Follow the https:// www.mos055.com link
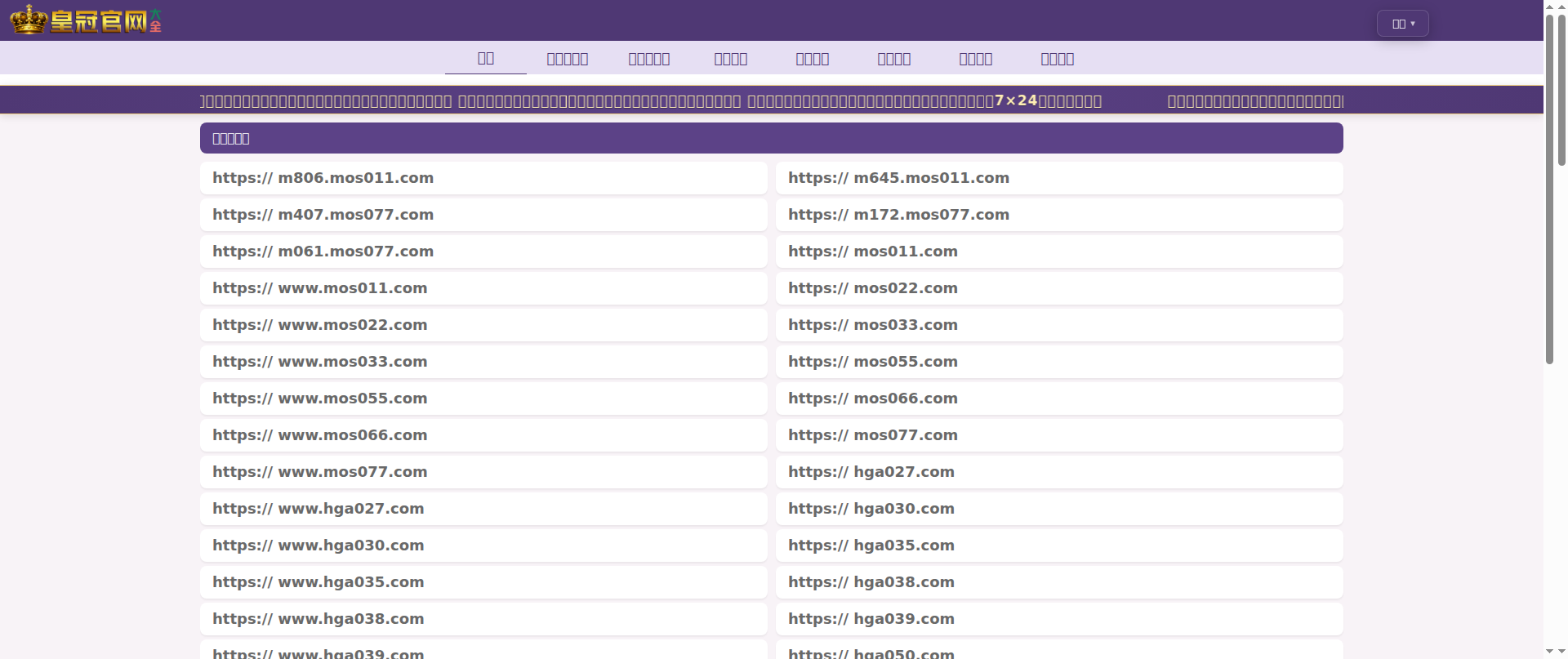Screen dimensions: 1568x659 tap(483, 399)
